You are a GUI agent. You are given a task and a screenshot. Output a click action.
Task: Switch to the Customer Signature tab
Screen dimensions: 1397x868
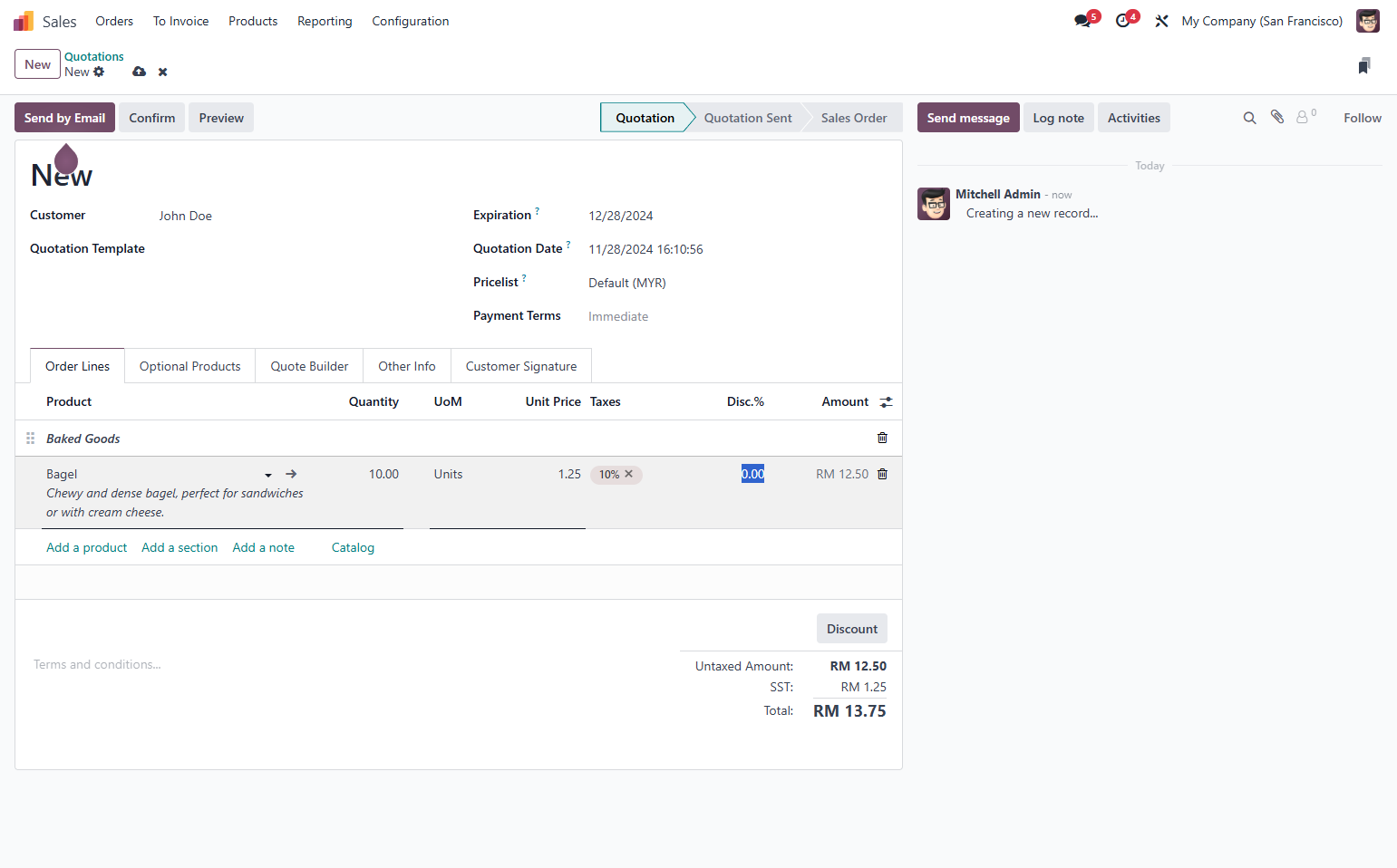(521, 366)
